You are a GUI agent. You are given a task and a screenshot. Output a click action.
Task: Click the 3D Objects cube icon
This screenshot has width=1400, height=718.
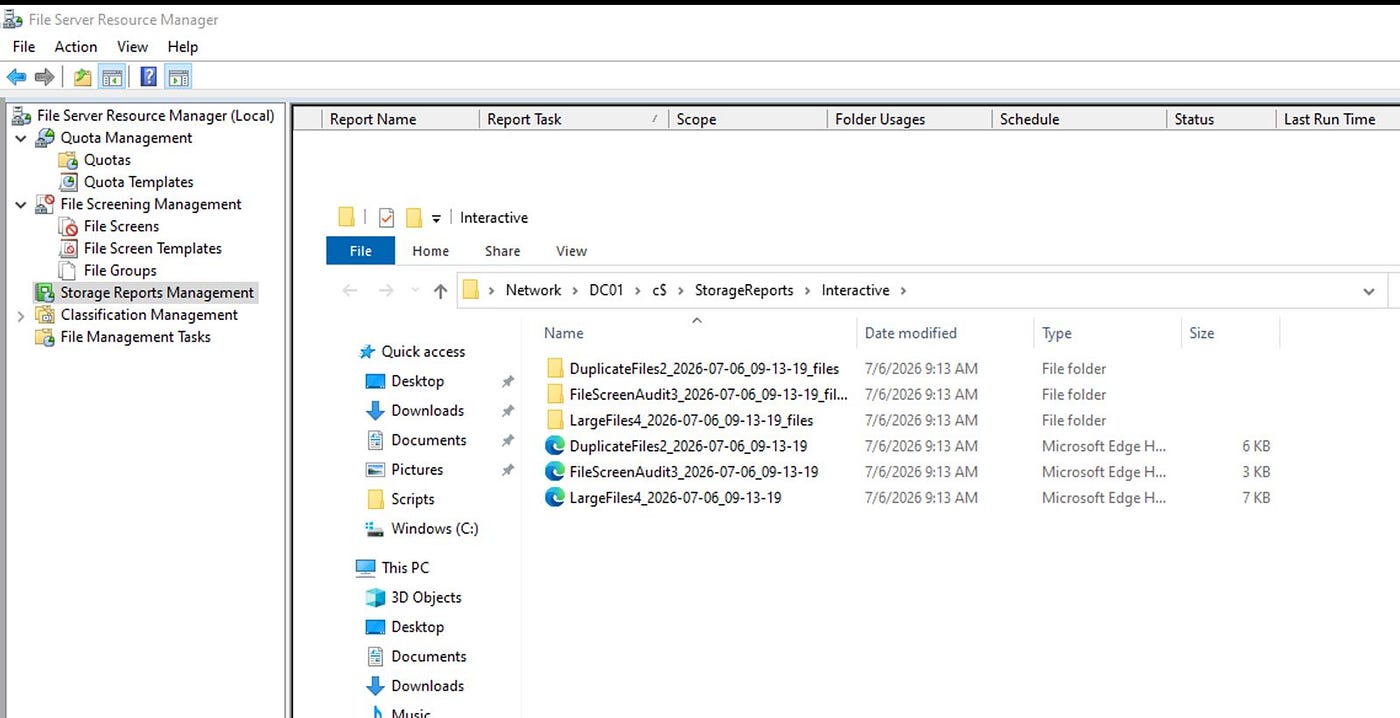tap(375, 597)
